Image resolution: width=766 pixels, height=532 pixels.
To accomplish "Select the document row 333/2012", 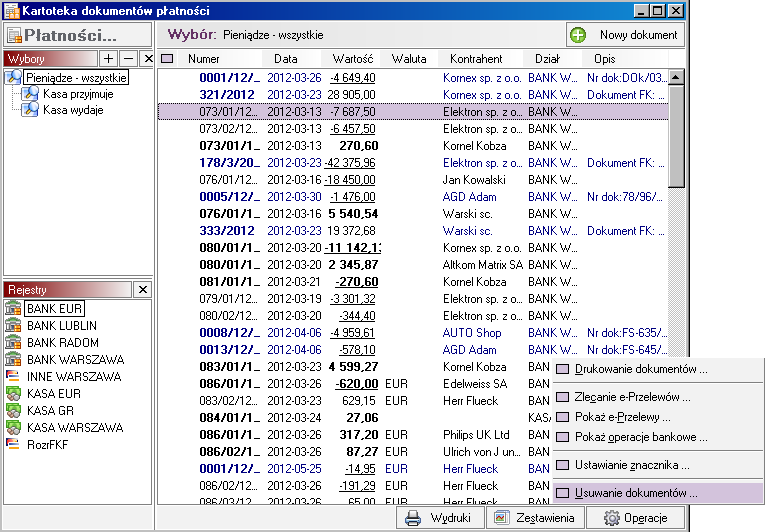I will coord(413,231).
